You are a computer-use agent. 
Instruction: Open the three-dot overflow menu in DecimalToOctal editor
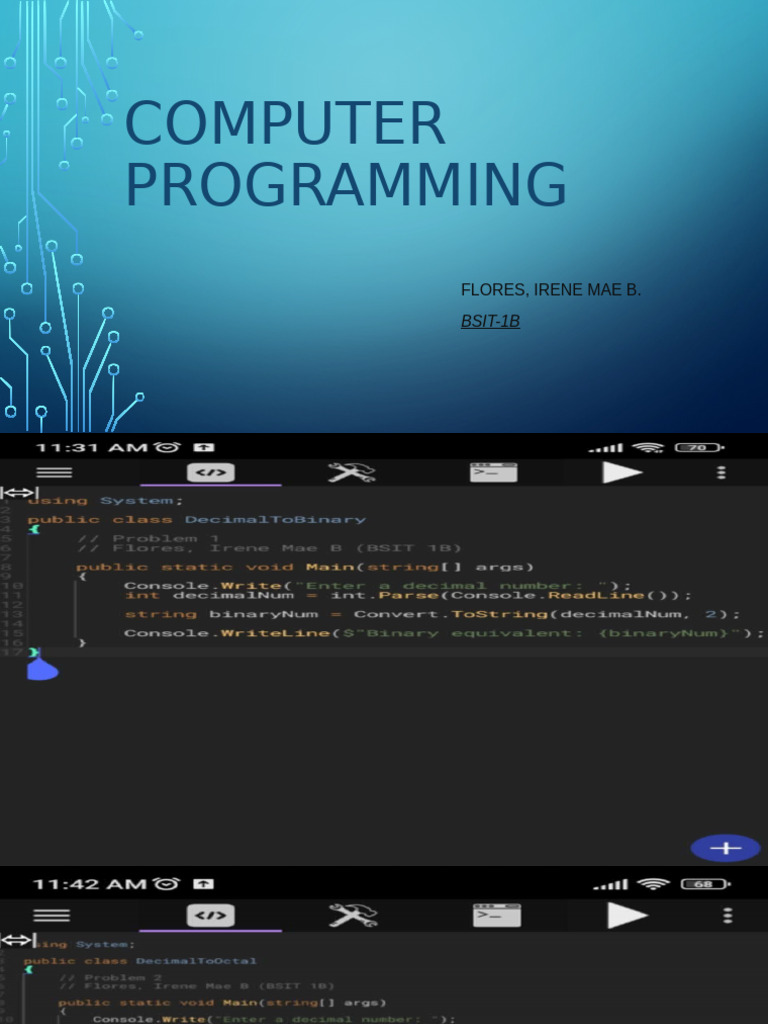coord(727,915)
